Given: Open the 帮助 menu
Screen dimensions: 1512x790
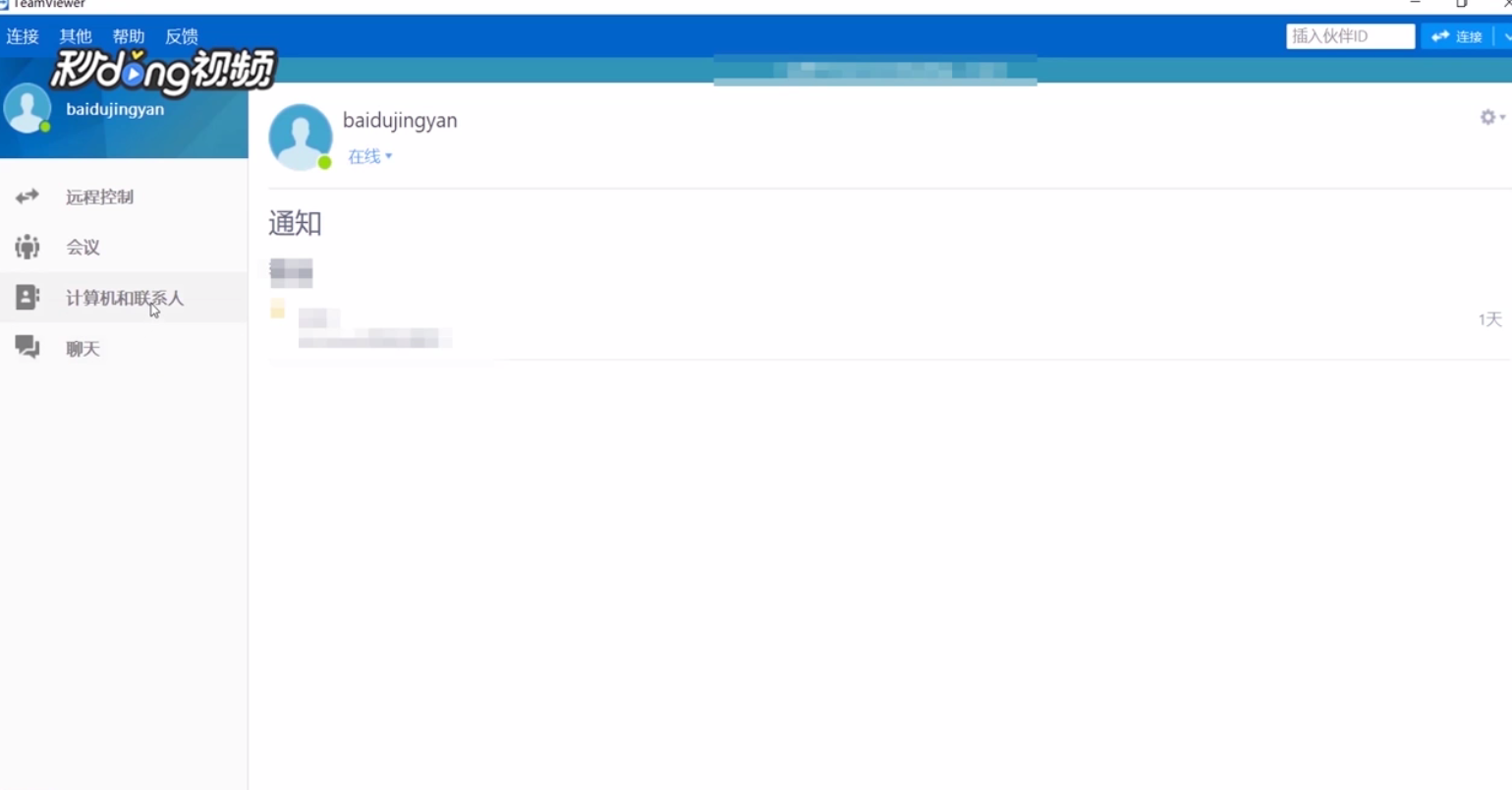Looking at the screenshot, I should pos(129,36).
